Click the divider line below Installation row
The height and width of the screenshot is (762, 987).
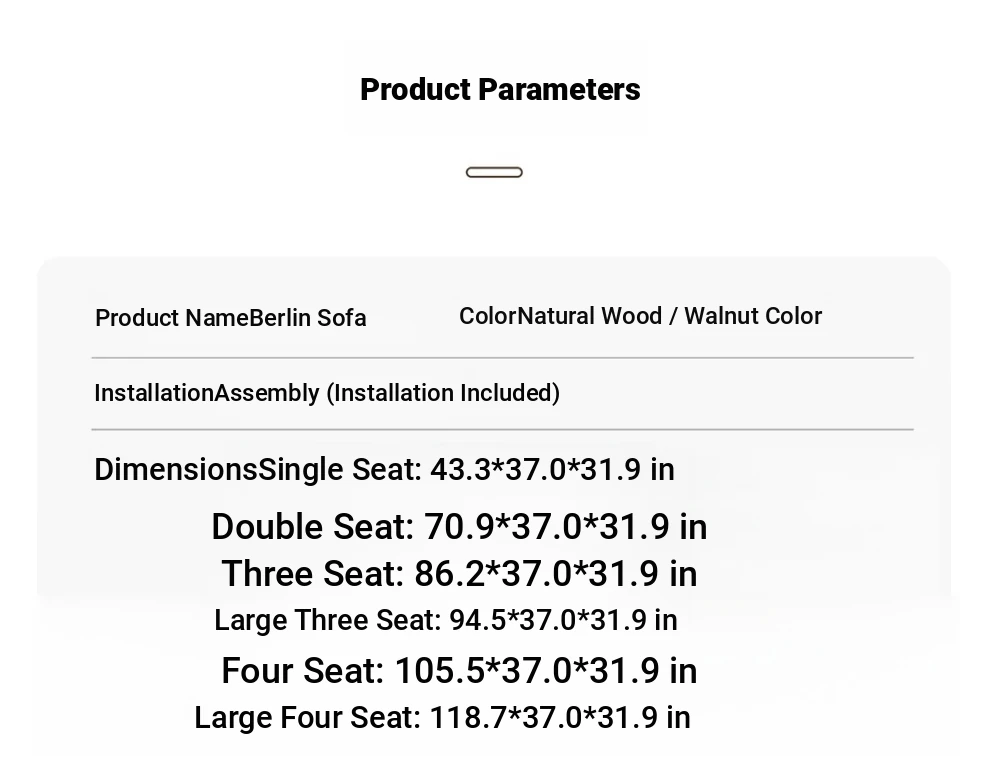[502, 429]
